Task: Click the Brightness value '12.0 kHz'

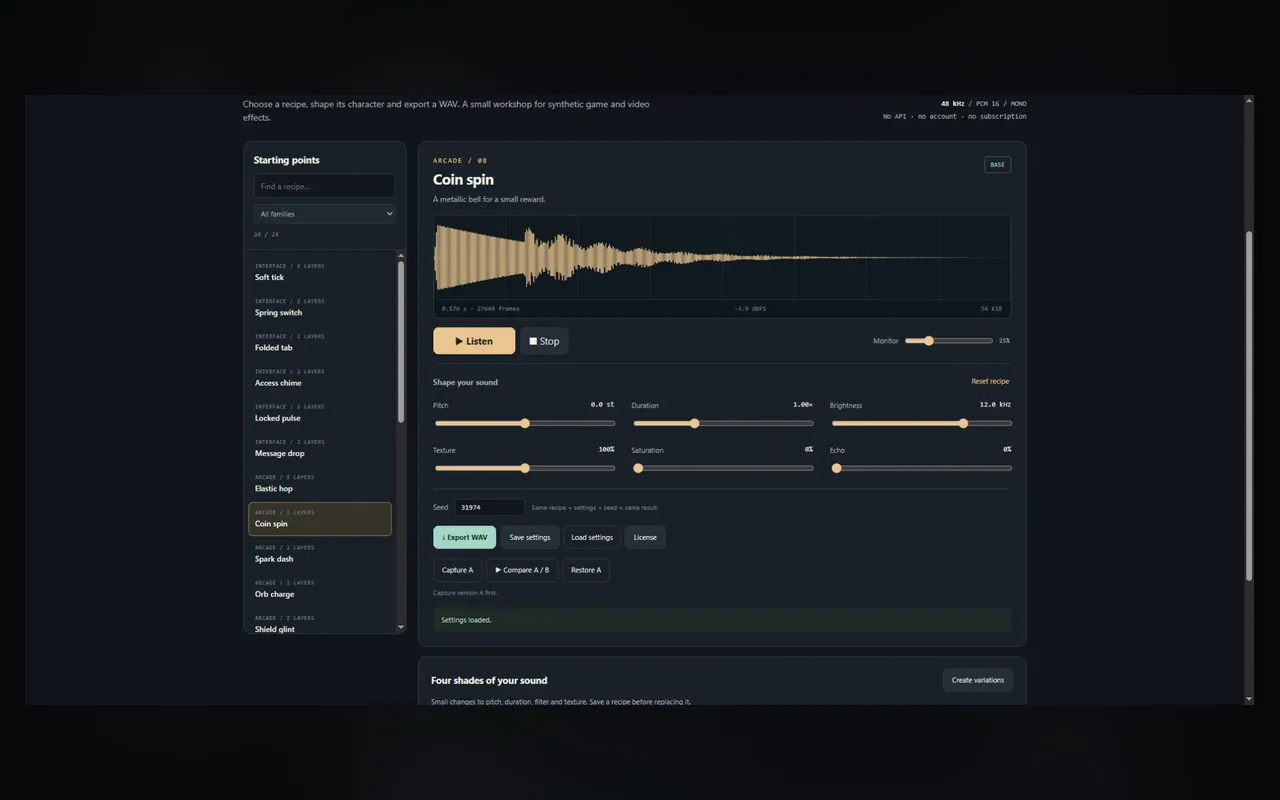Action: (x=996, y=405)
